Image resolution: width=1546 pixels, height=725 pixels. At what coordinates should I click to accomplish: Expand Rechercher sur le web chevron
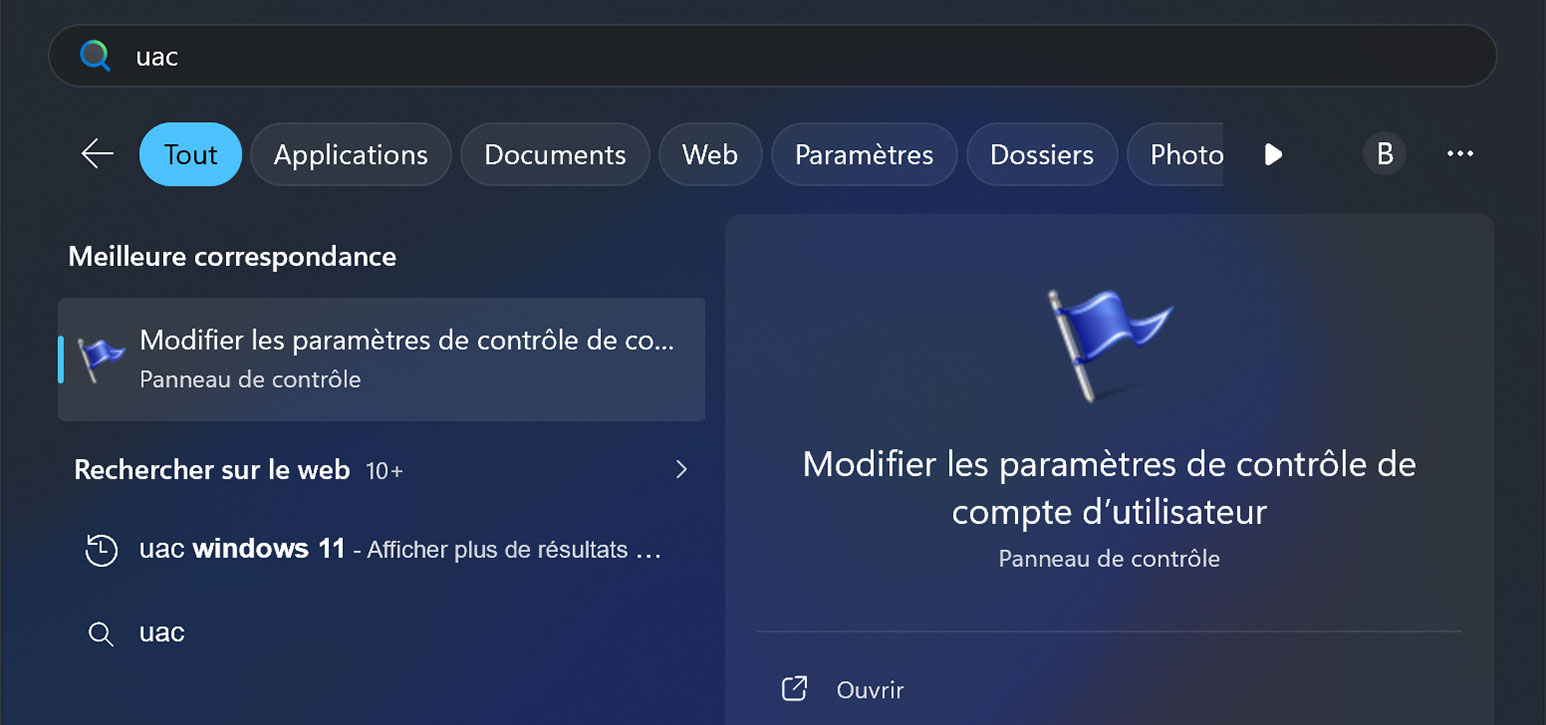(681, 469)
